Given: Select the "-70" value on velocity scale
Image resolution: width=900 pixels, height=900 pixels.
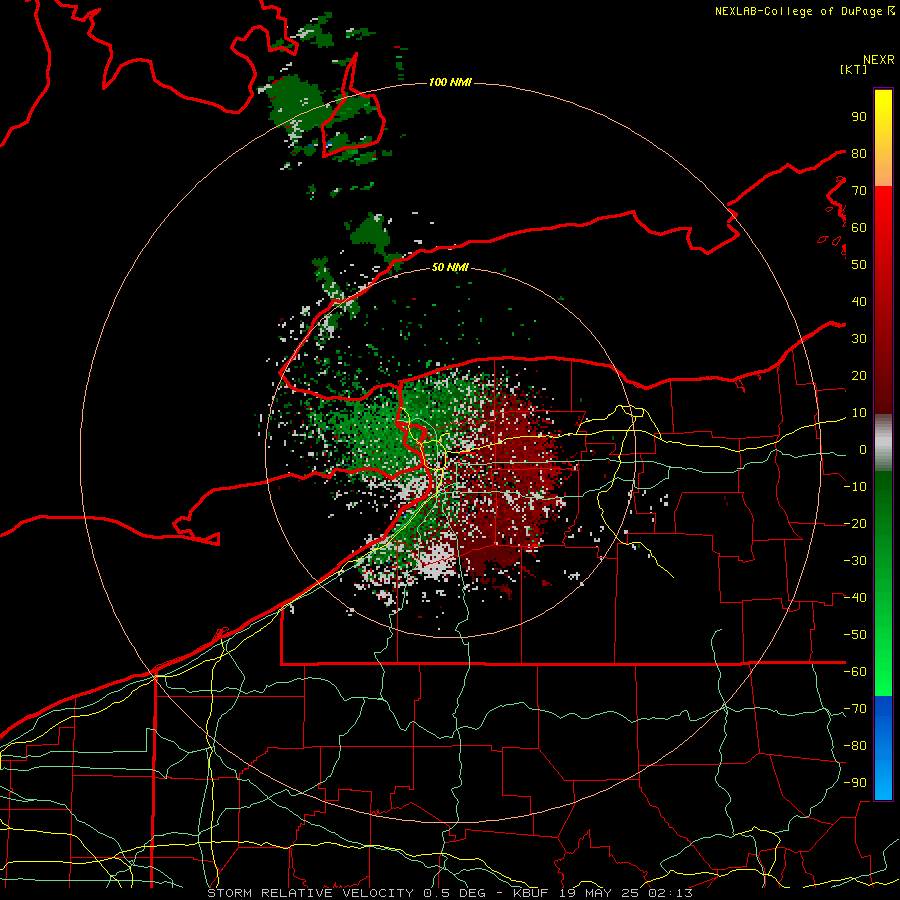Looking at the screenshot, I should coord(855,709).
